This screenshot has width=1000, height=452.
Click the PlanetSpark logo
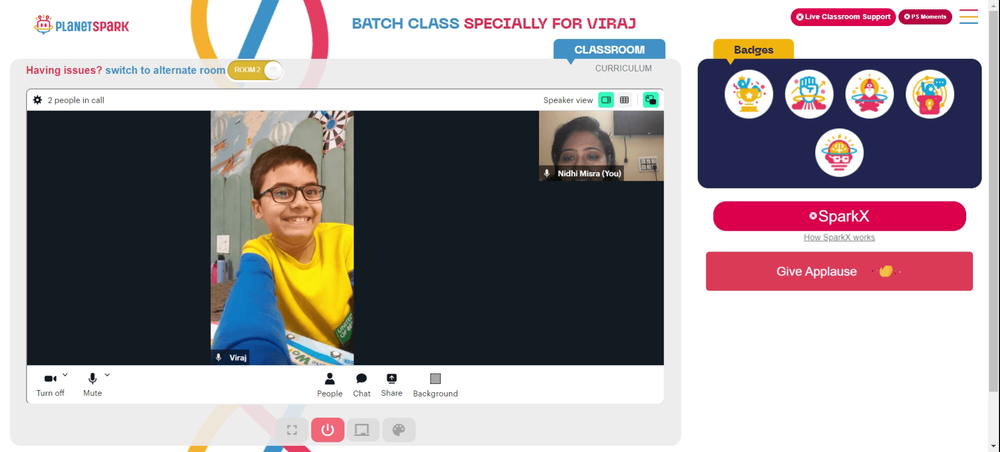pos(82,25)
